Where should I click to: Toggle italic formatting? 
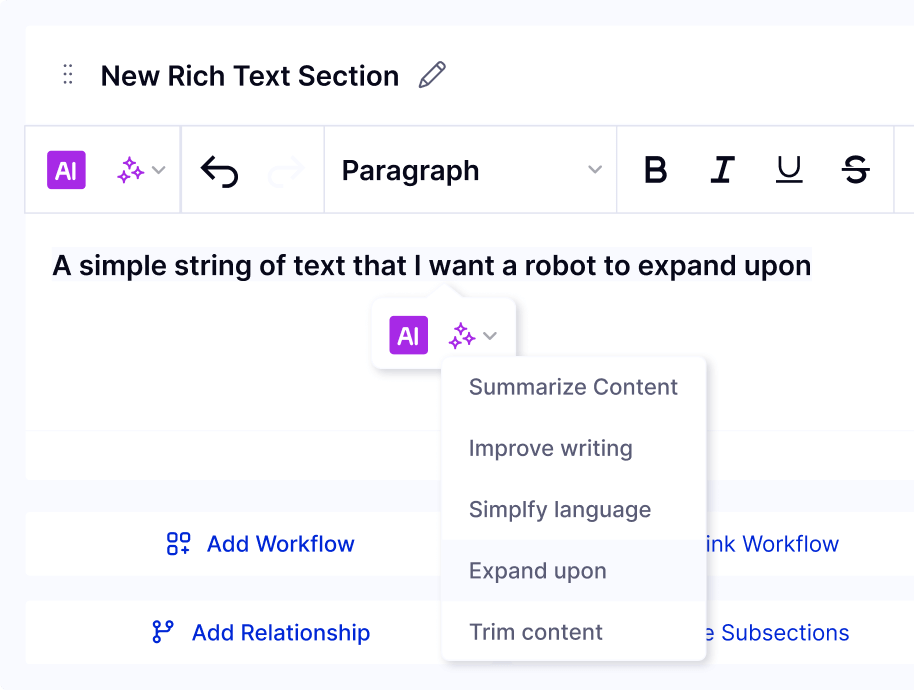tap(722, 170)
